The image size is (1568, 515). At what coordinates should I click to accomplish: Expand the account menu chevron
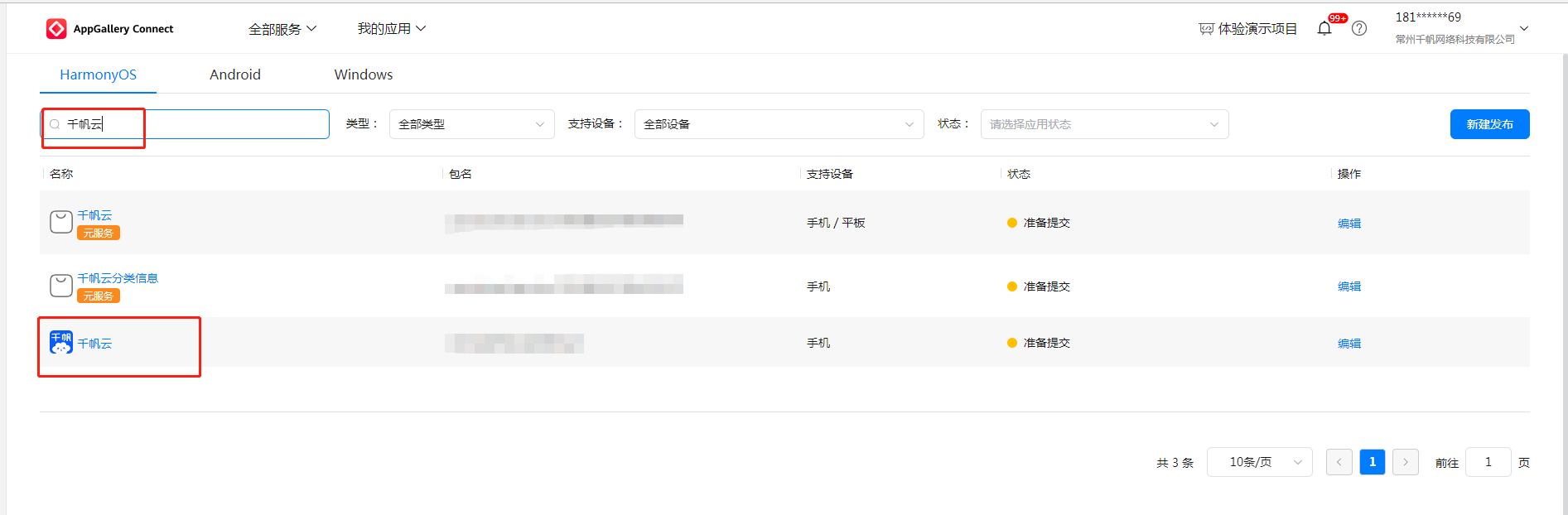pos(1524,28)
